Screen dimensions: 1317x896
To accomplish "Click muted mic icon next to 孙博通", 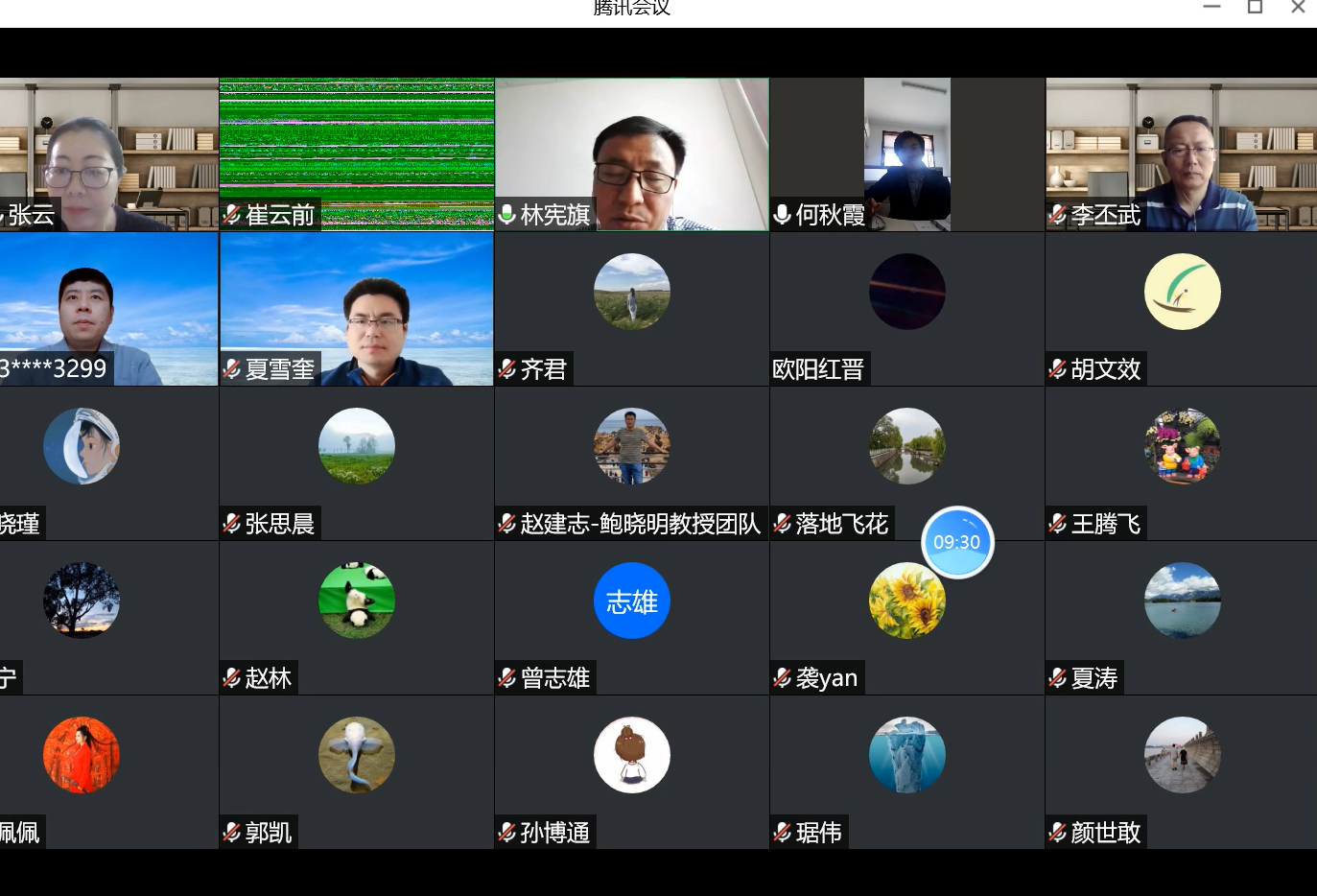I will [x=507, y=833].
